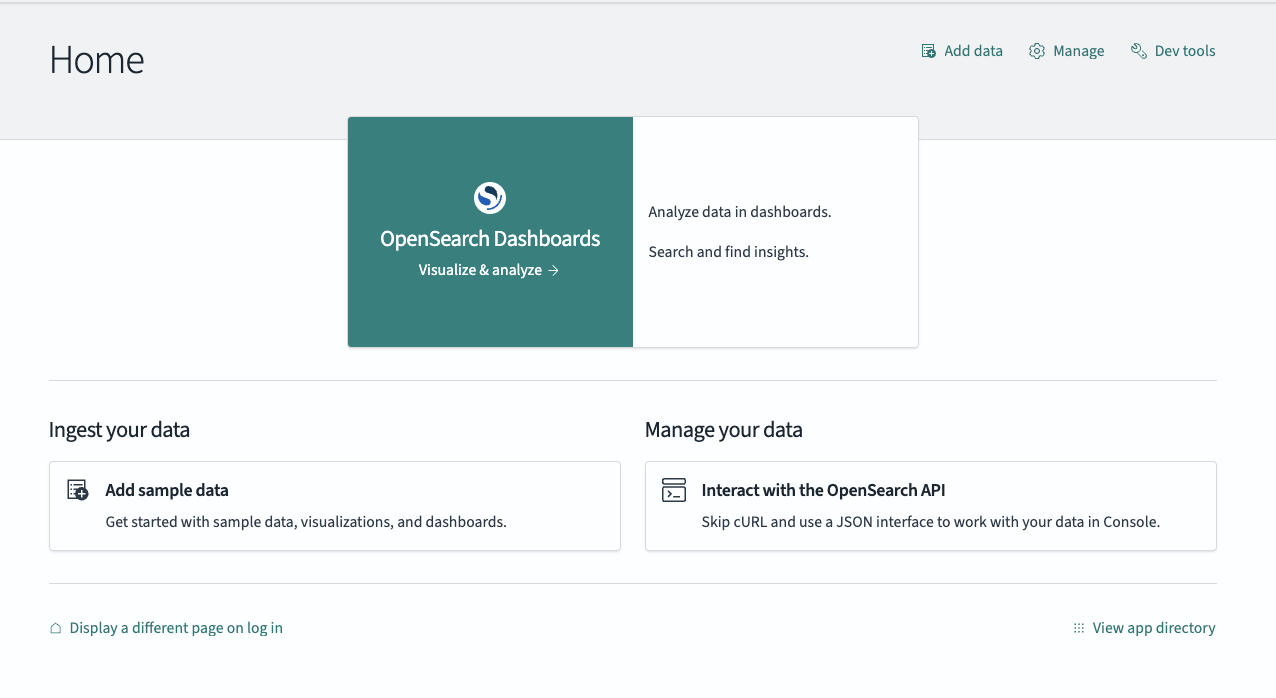Click the grid icon beside View app directory
1276x698 pixels.
[1079, 628]
